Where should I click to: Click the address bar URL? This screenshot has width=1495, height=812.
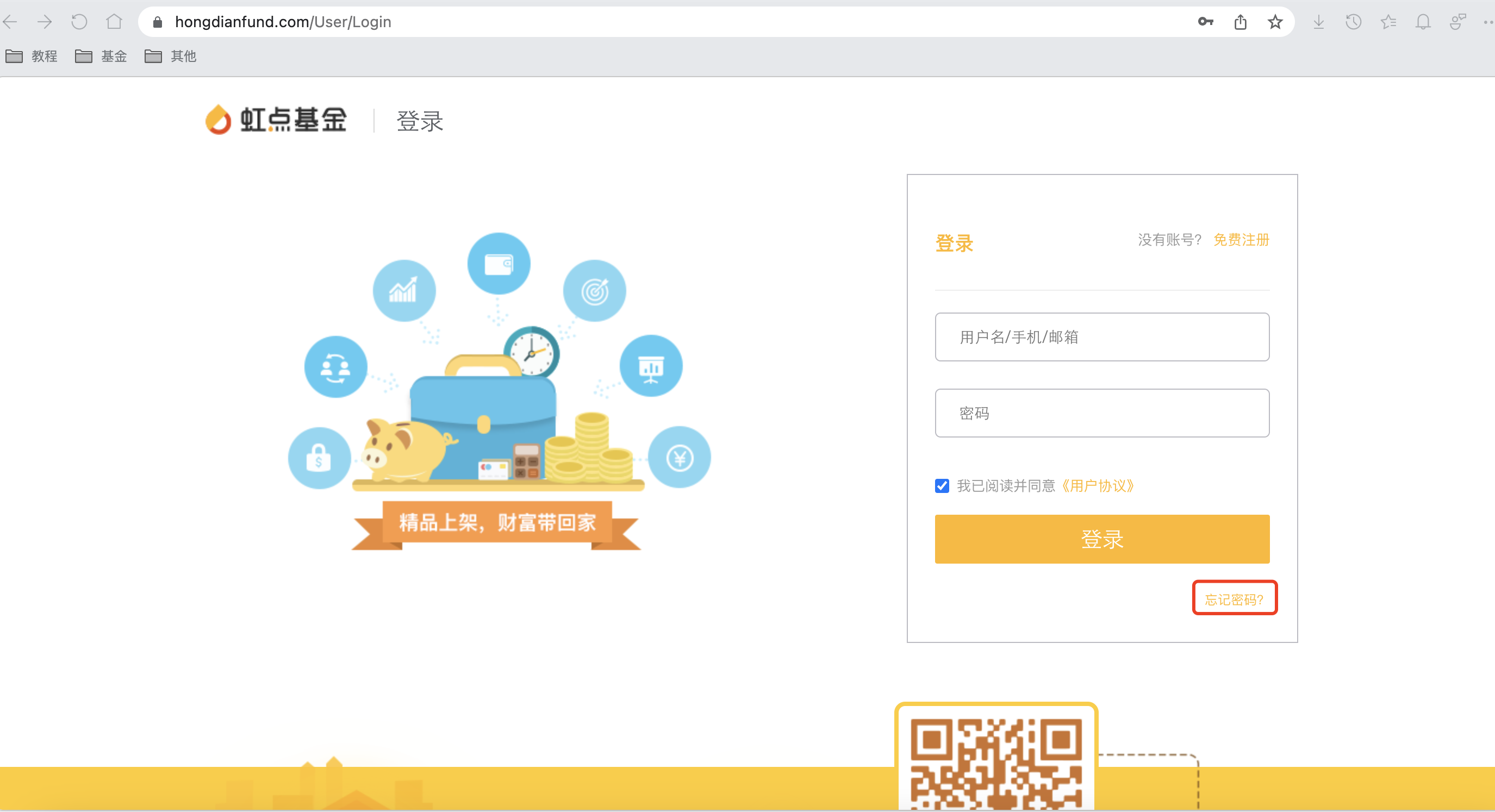[x=283, y=22]
